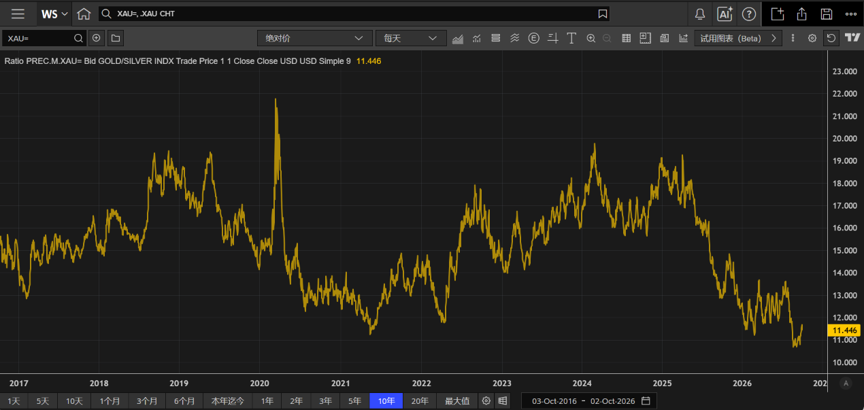
Task: Select the 1天 time range tab
Action: [14, 401]
